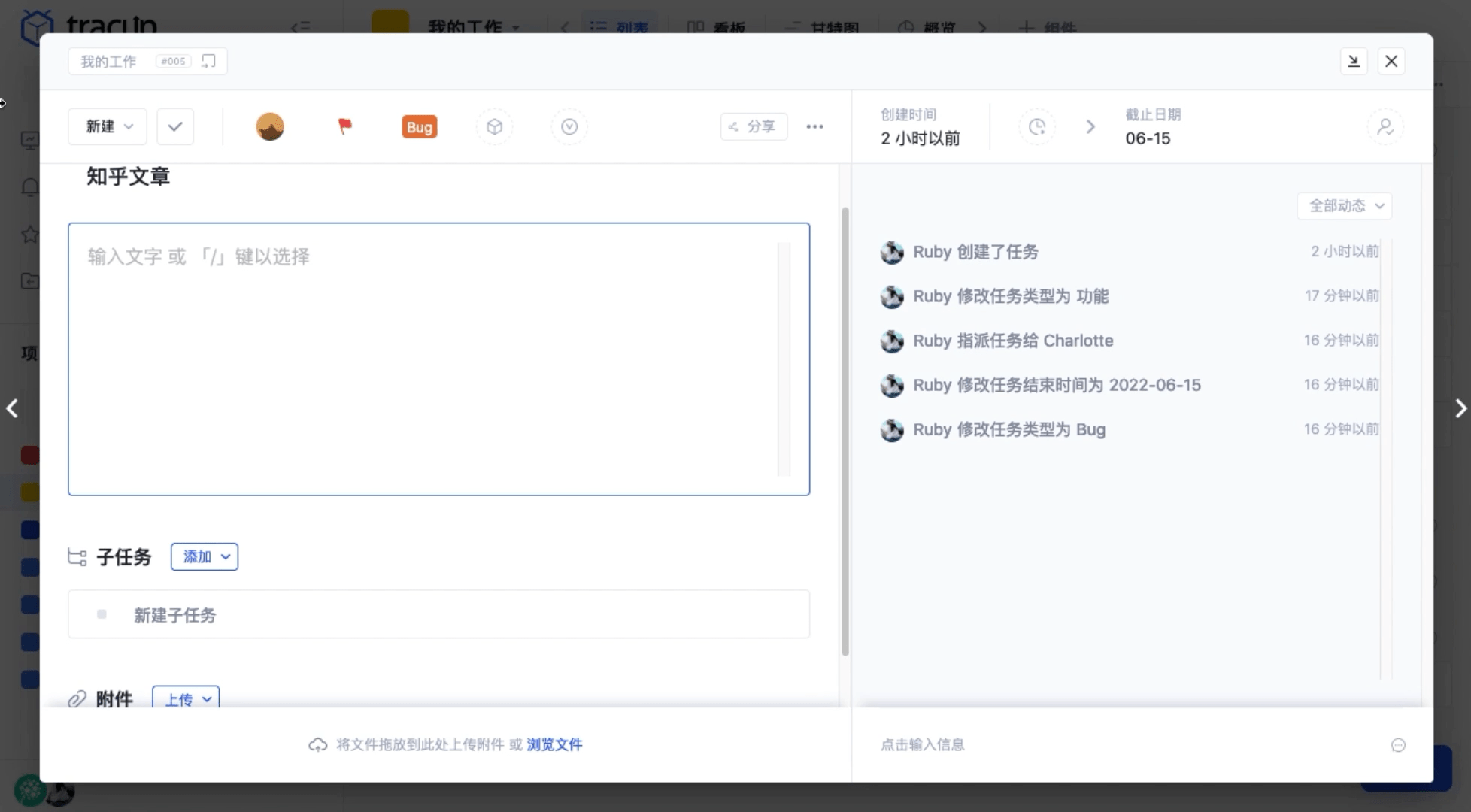This screenshot has height=812, width=1471.
Task: Click the assignee avatar in task toolbar
Action: tap(269, 126)
